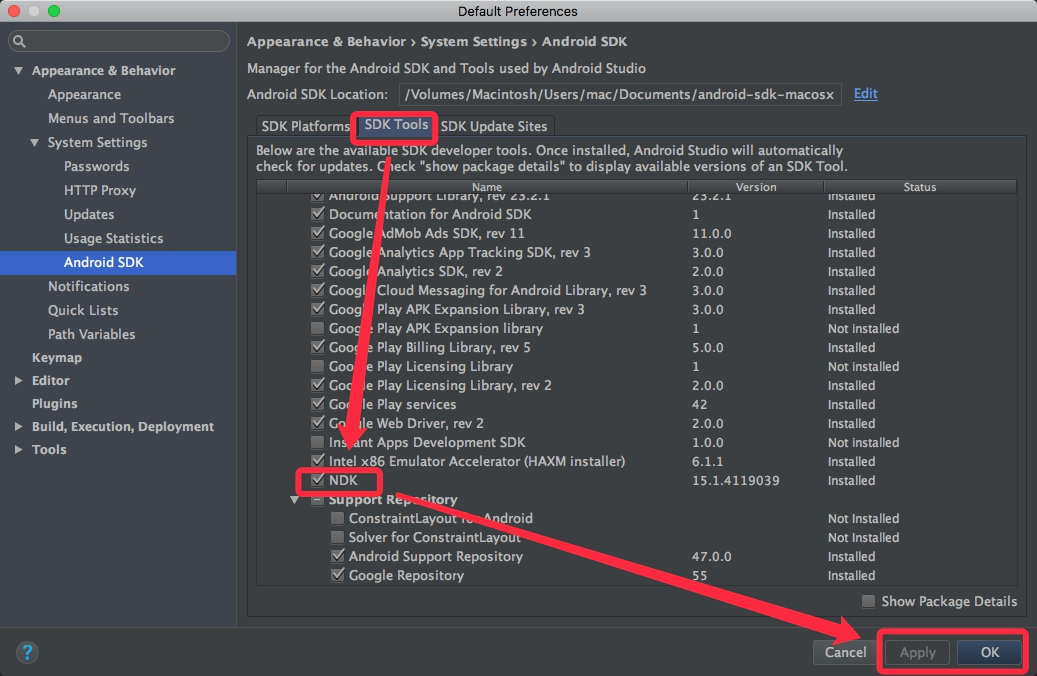Open the Appearance settings page
This screenshot has width=1037, height=676.
click(84, 95)
